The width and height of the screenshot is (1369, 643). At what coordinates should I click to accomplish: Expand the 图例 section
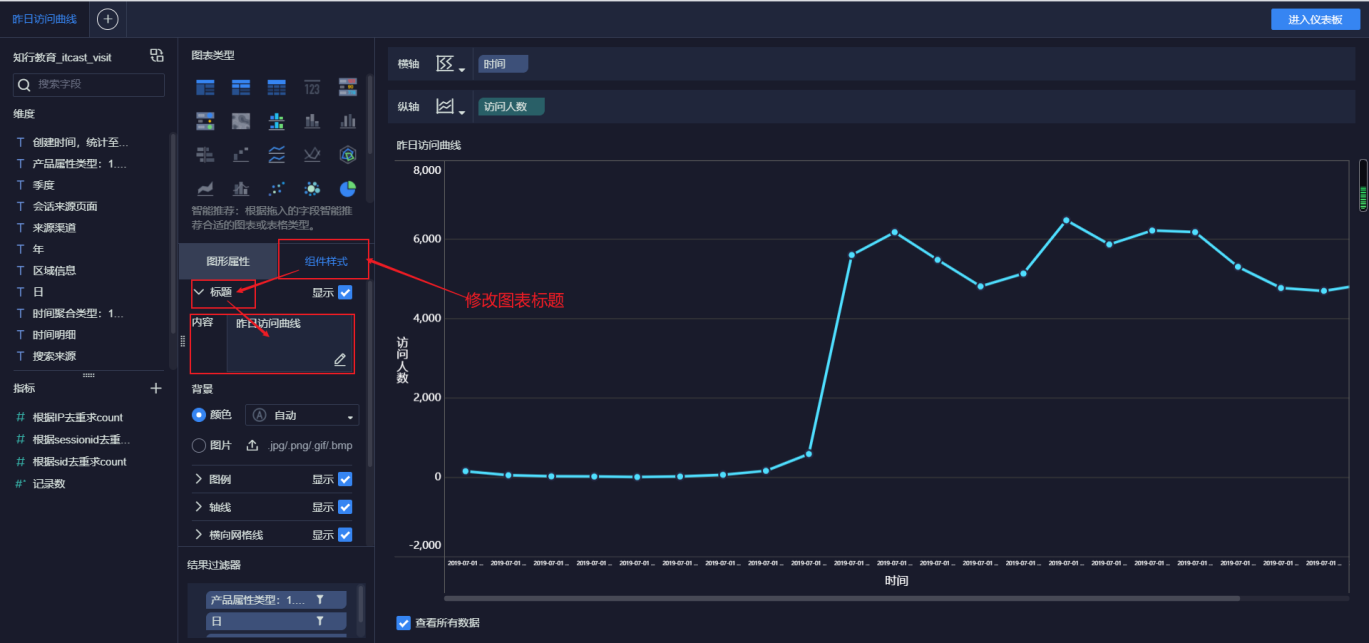tap(198, 479)
